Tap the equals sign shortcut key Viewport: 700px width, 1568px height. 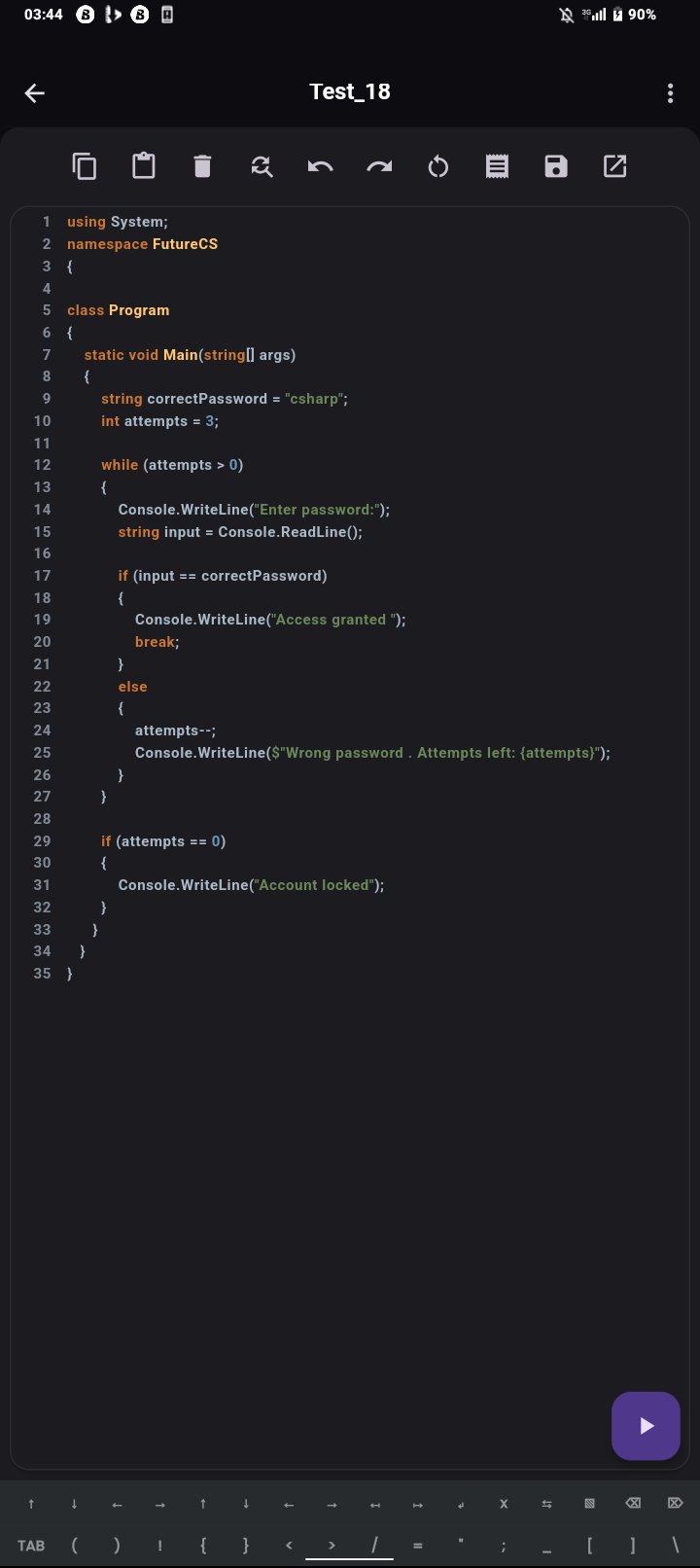[x=417, y=1546]
